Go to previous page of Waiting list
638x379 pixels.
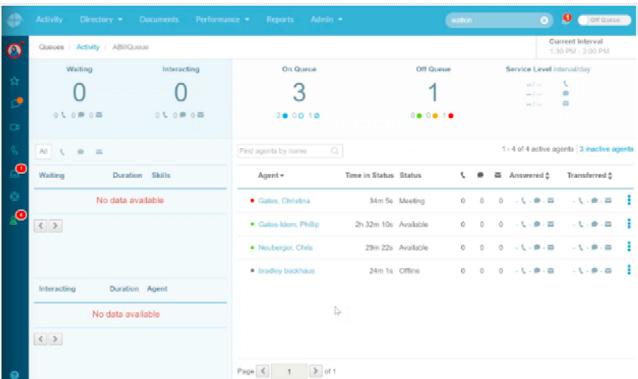click(41, 226)
